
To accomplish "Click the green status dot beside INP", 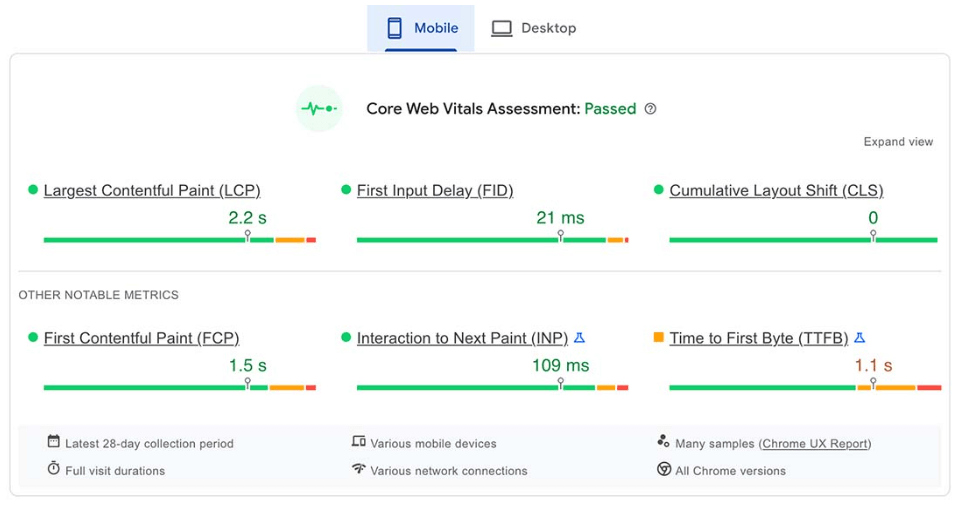I will click(346, 338).
